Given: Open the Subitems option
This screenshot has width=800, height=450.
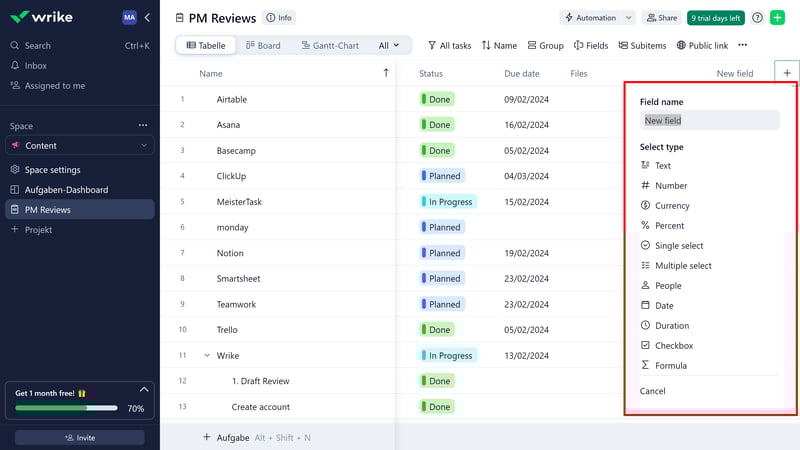Looking at the screenshot, I should coord(642,45).
